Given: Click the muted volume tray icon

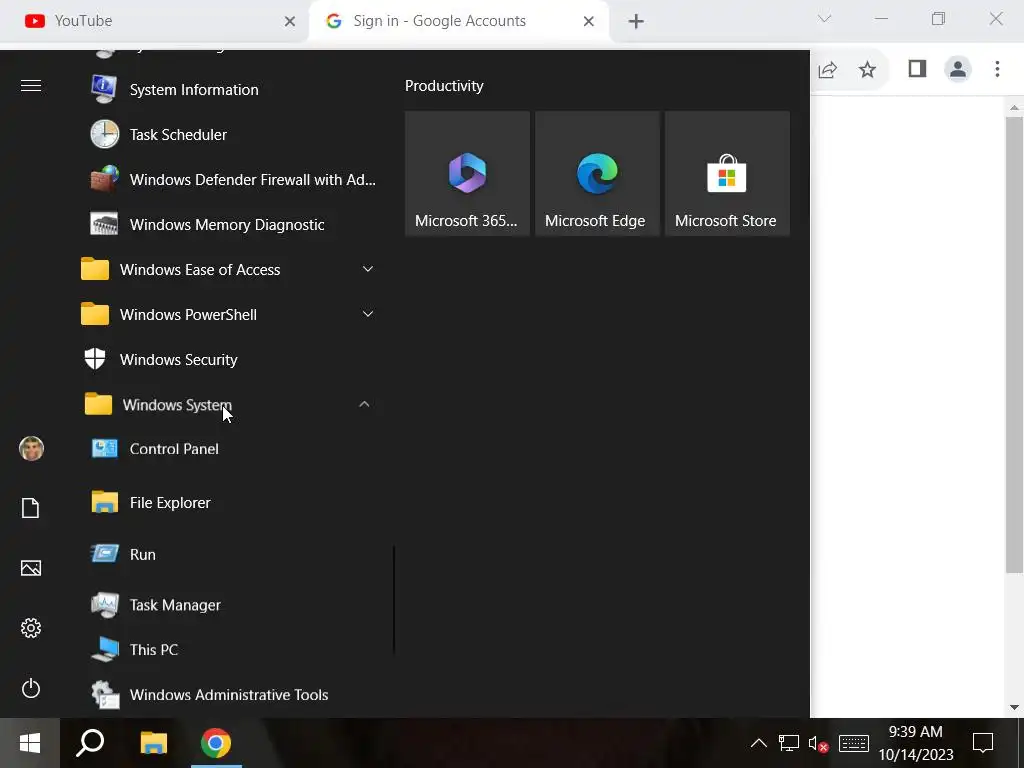Looking at the screenshot, I should point(818,743).
